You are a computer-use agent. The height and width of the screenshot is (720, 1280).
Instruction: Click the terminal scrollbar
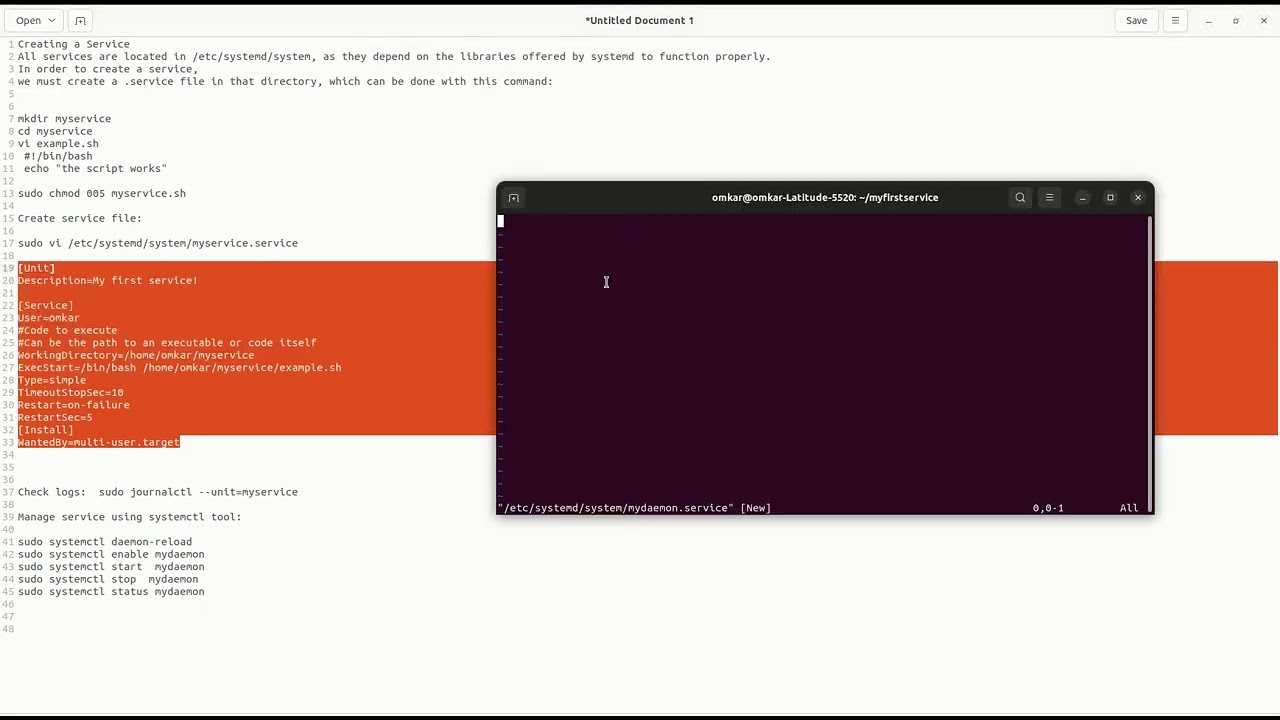coord(1150,362)
